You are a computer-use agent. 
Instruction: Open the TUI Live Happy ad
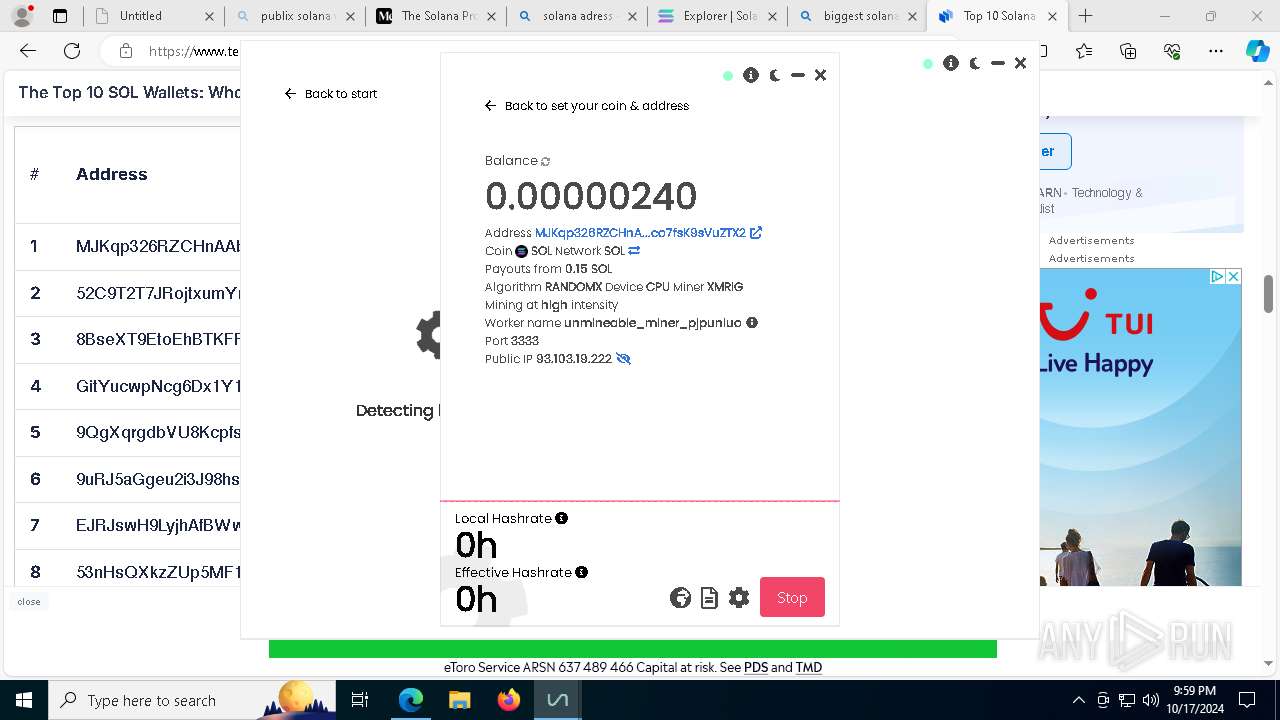click(x=1140, y=427)
